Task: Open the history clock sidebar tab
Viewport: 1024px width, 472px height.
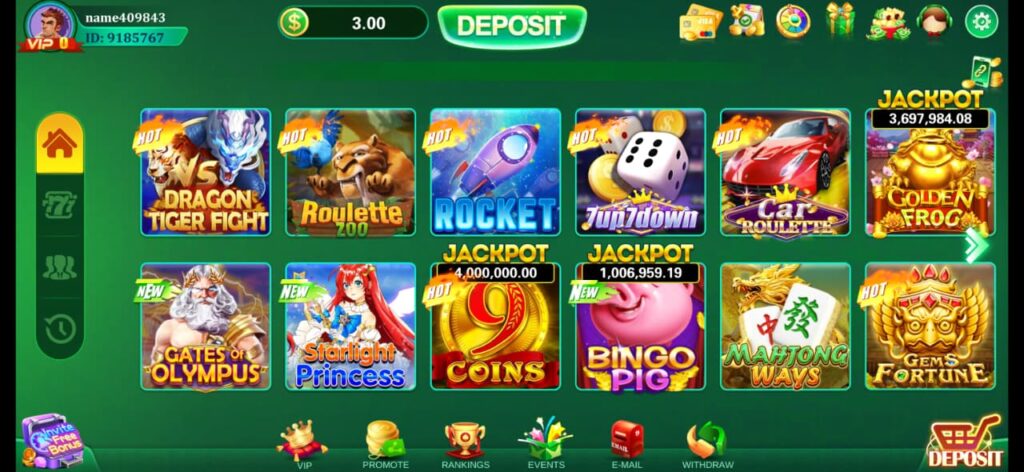Action: click(59, 329)
